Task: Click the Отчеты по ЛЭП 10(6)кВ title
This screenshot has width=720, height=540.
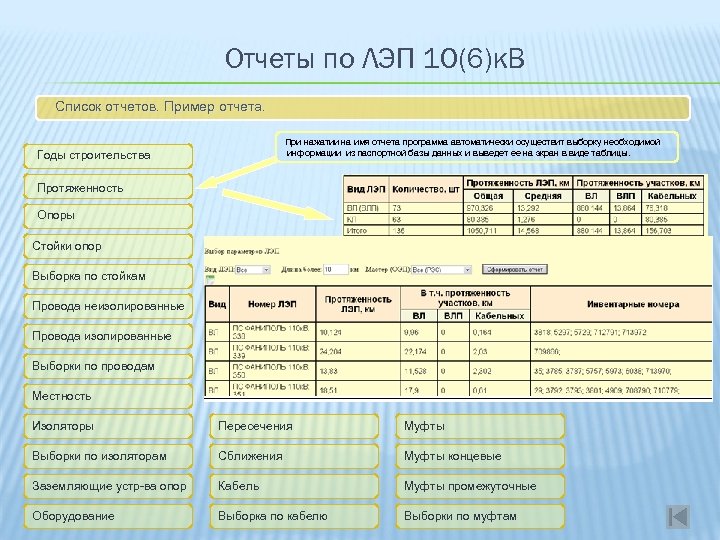Action: point(374,58)
